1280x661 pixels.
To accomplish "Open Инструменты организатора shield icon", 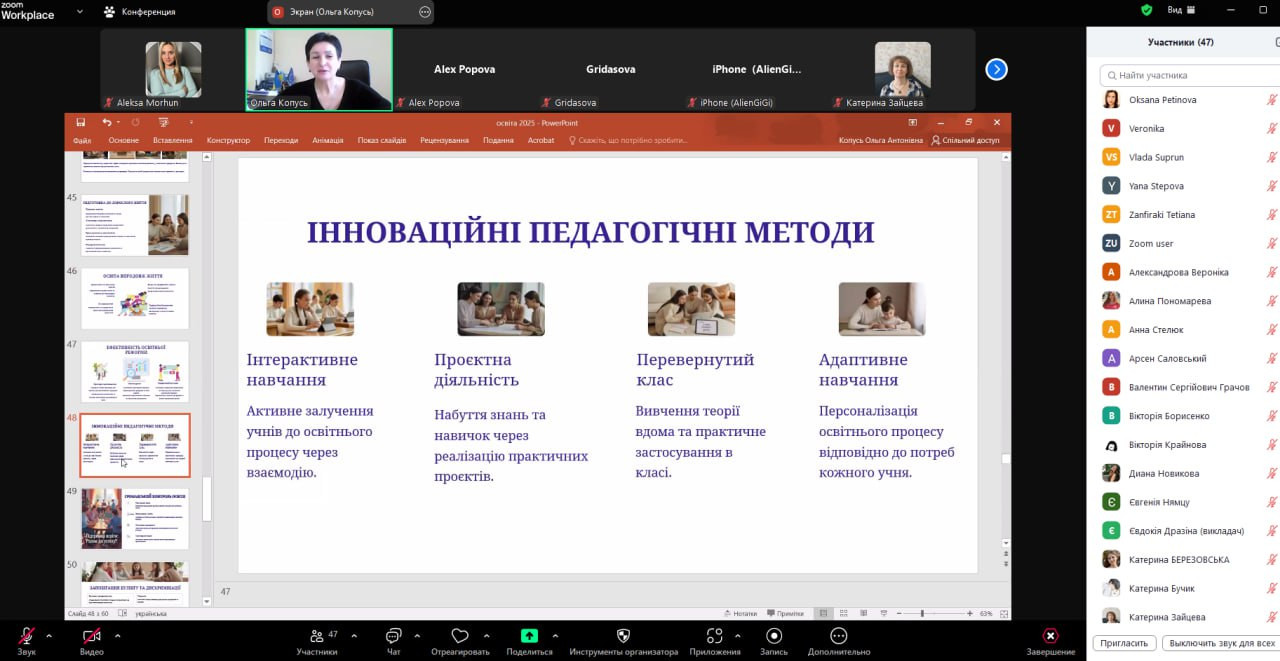I will click(623, 635).
